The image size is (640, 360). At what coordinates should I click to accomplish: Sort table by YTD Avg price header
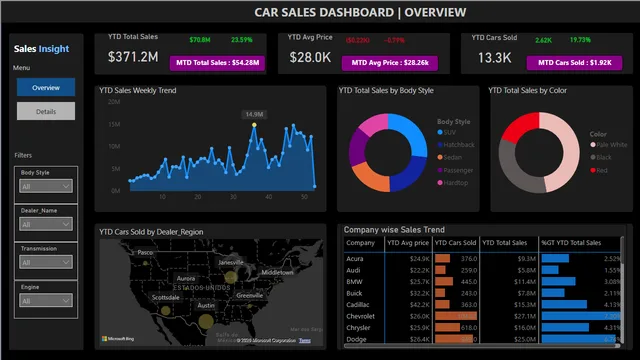408,243
